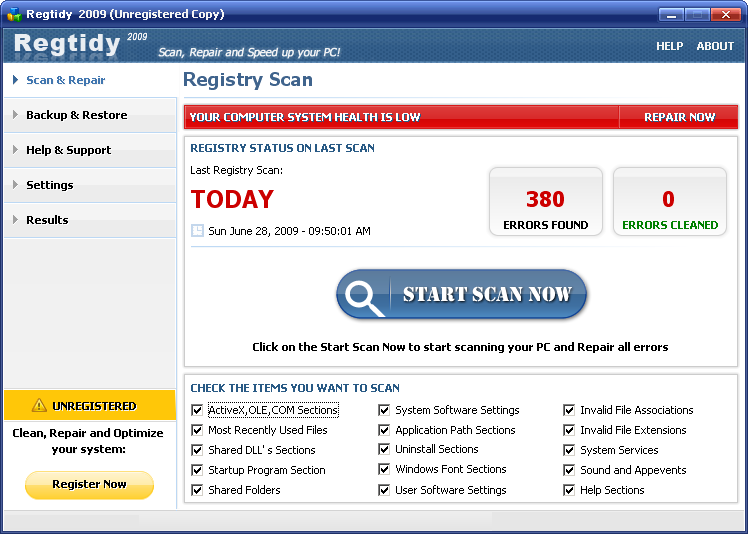This screenshot has width=748, height=534.
Task: Toggle User Software Settings checkbox
Action: click(384, 490)
